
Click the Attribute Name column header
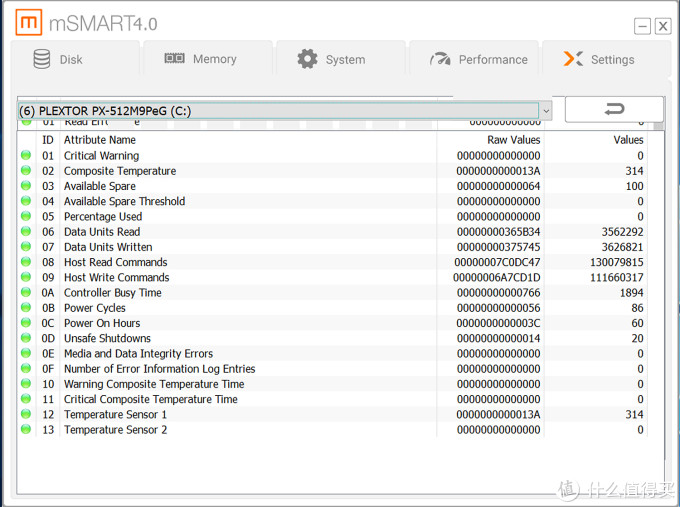point(100,140)
